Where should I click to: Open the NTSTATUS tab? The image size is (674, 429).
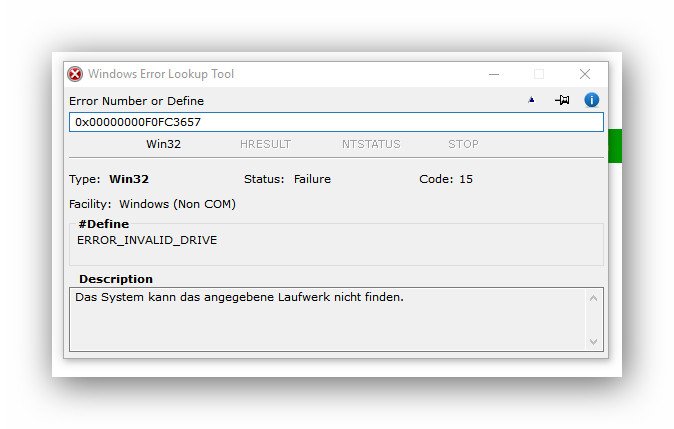point(370,144)
